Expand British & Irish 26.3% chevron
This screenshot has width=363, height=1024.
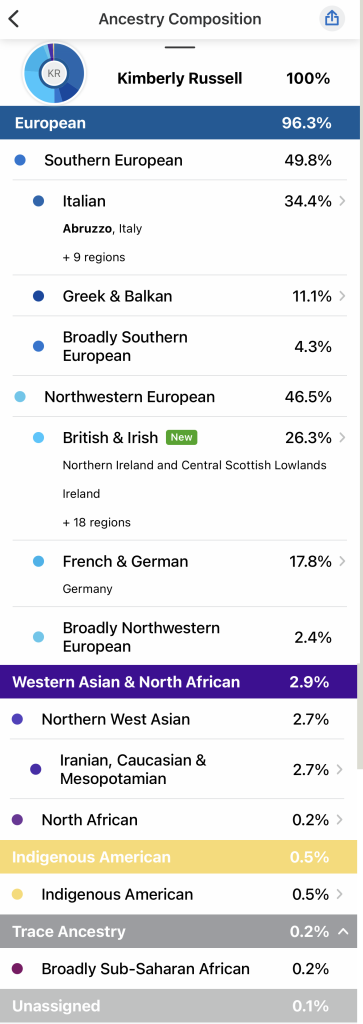(x=342, y=438)
